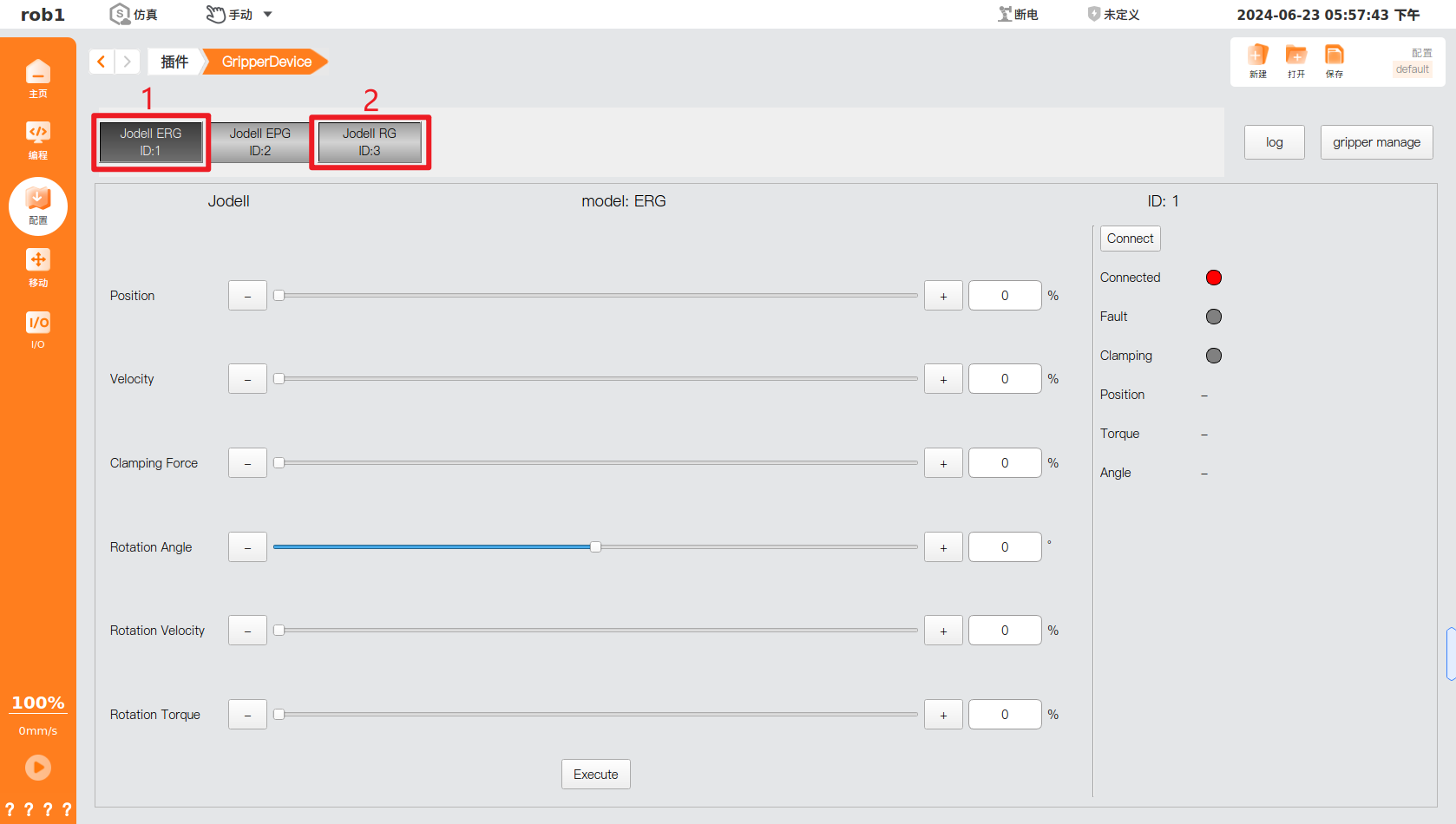Screen dimensions: 1456x824
Task: Switch to the Jodell EPG ID:2 tab
Action: (259, 141)
